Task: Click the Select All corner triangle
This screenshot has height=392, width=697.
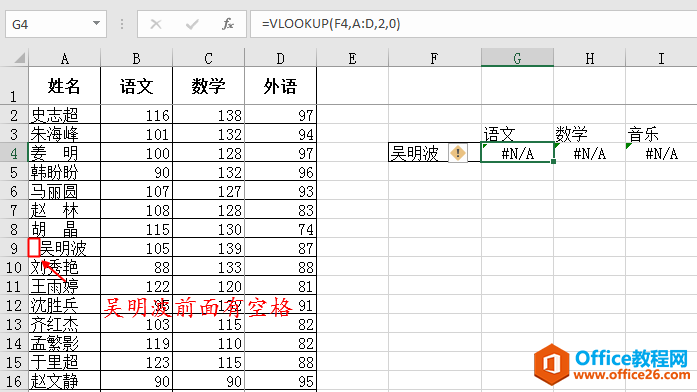Action: [20, 58]
